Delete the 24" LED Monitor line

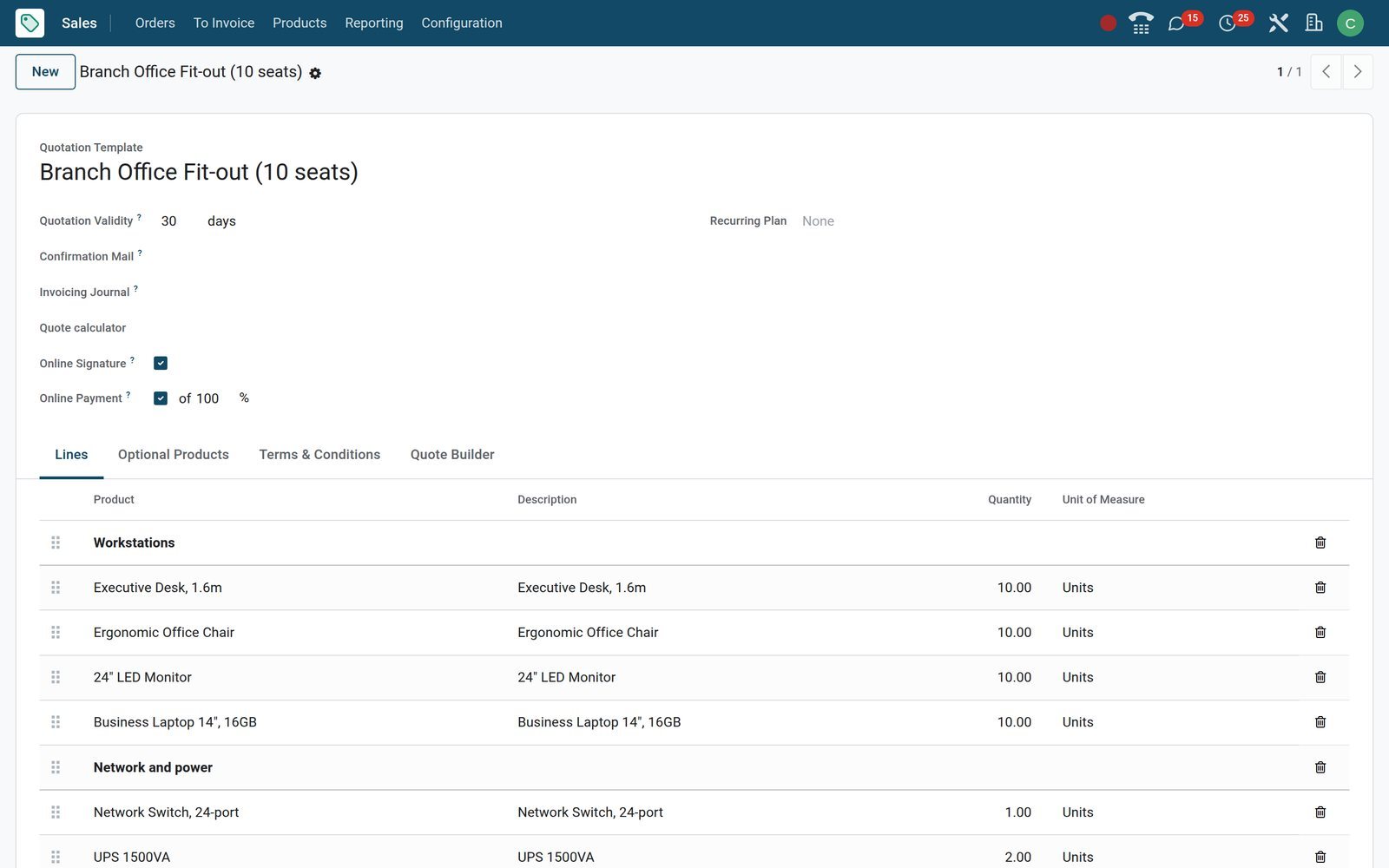click(1320, 677)
